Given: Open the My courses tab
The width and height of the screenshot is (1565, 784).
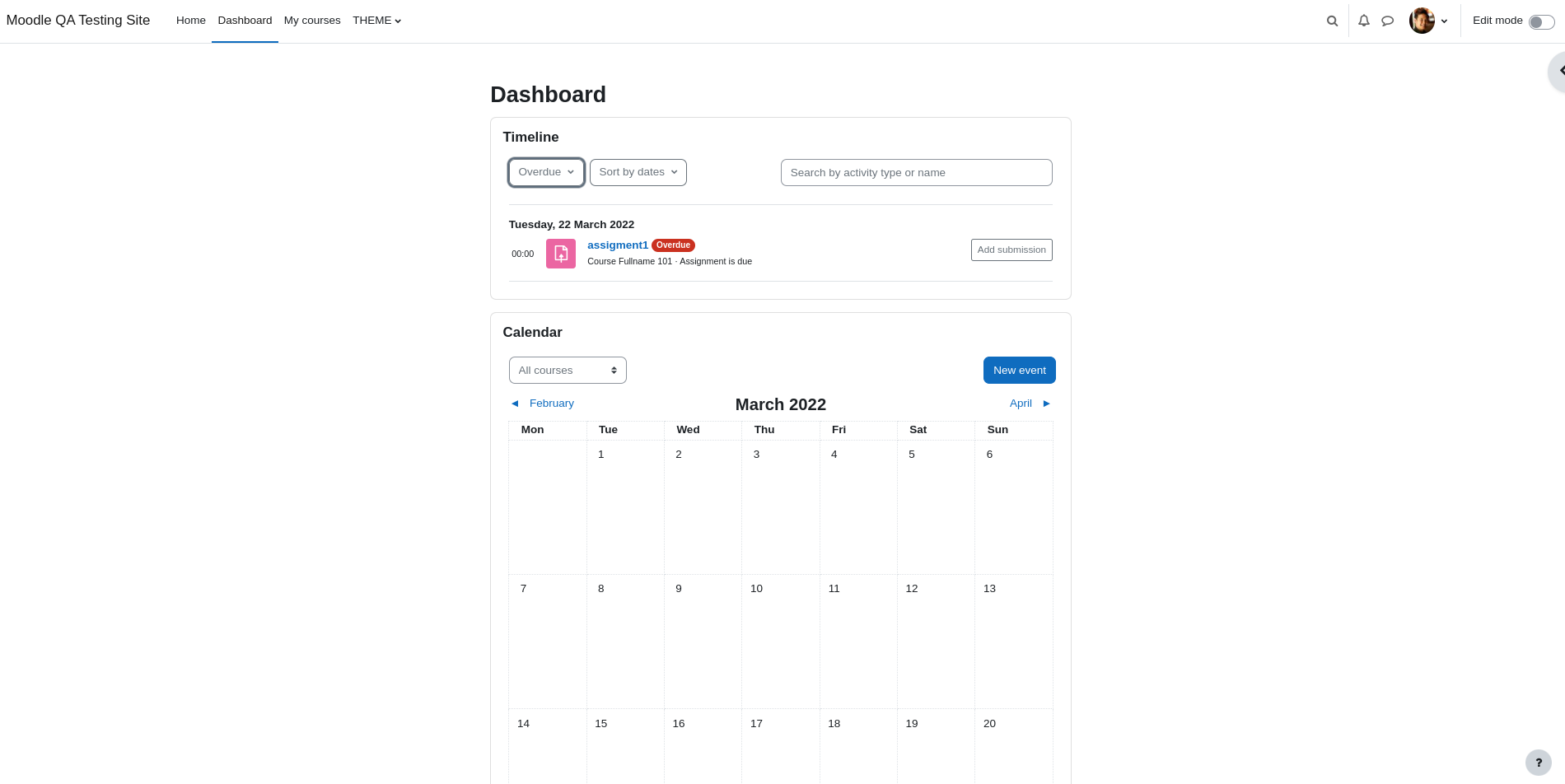Looking at the screenshot, I should click(312, 21).
